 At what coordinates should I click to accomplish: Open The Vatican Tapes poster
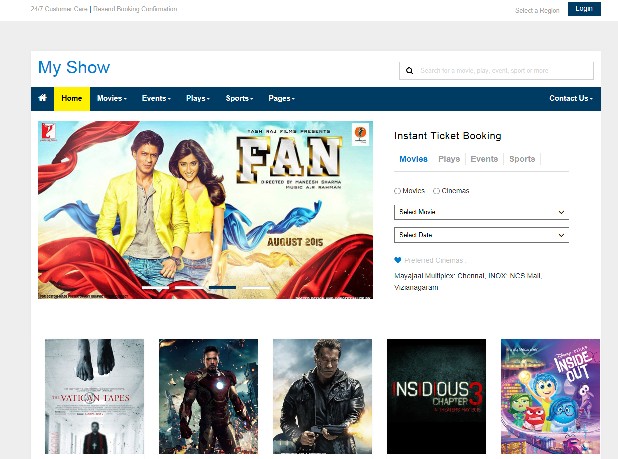(94, 396)
